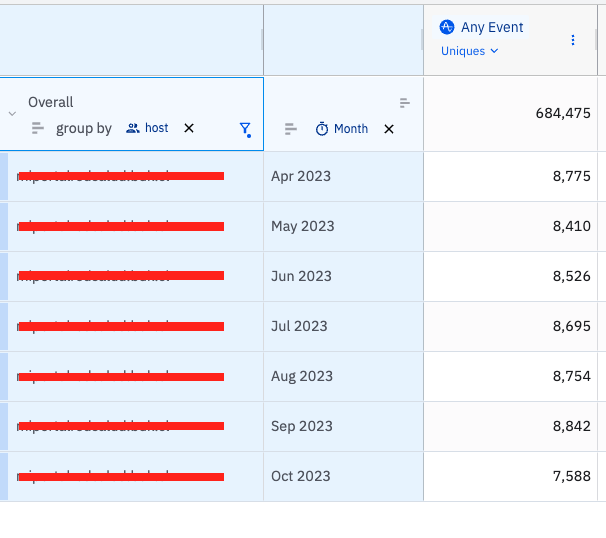Screen dimensions: 606x538
Task: Select the Oct 2023 month cell
Action: pyautogui.click(x=343, y=477)
